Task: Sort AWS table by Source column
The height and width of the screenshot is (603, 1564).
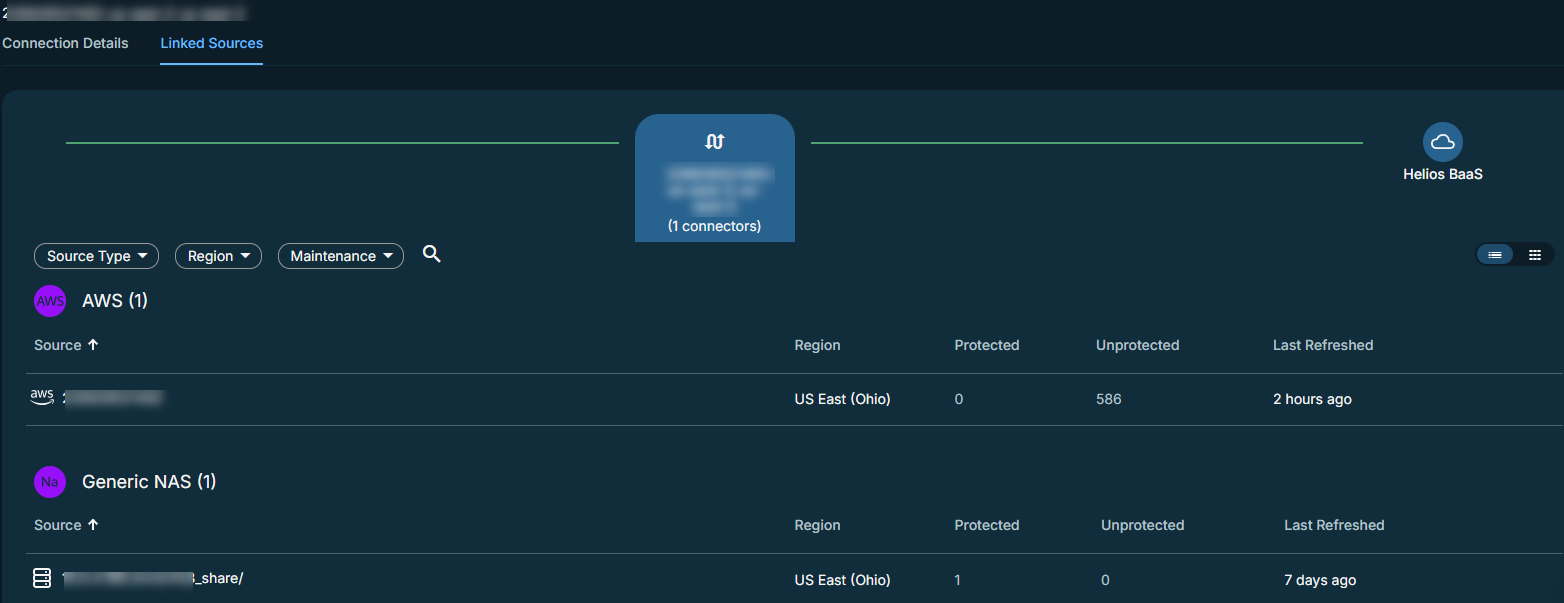Action: pyautogui.click(x=66, y=345)
